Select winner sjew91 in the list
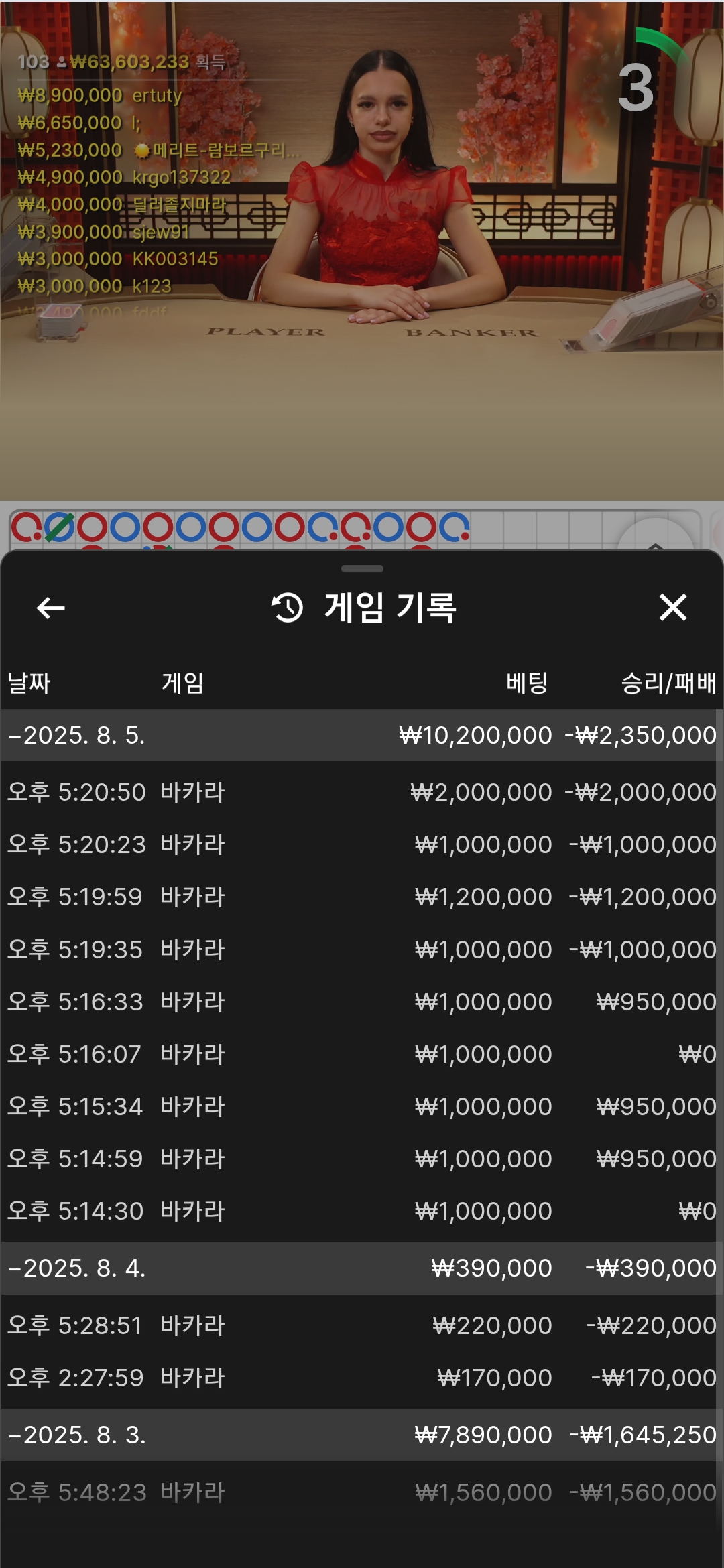 point(103,232)
